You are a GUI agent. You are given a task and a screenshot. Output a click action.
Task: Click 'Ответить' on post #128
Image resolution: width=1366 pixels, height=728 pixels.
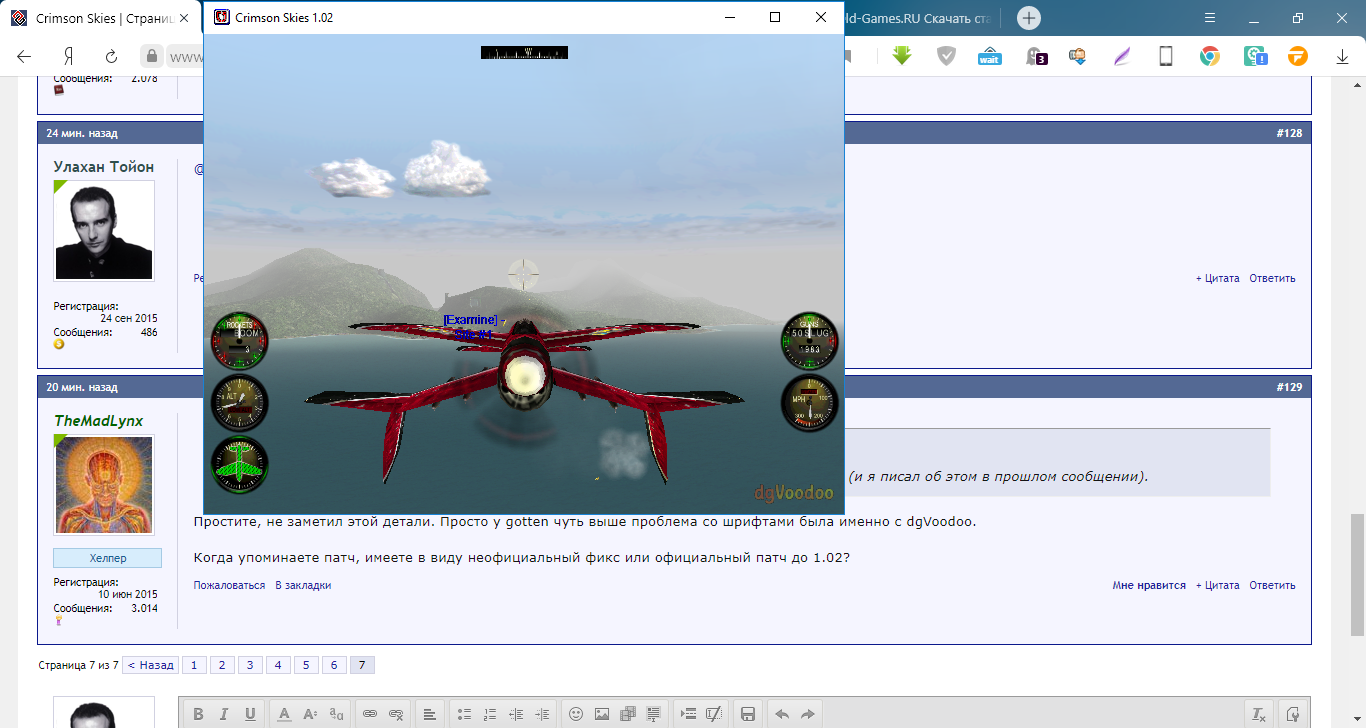coord(1272,278)
